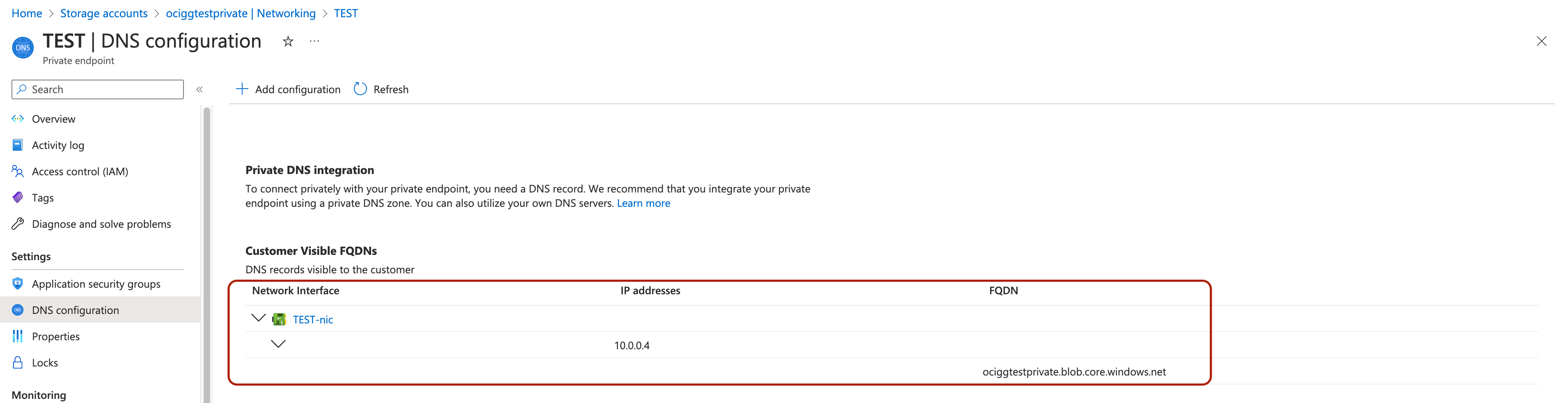The height and width of the screenshot is (403, 1568).
Task: Select Activity log in the sidebar
Action: 58,146
